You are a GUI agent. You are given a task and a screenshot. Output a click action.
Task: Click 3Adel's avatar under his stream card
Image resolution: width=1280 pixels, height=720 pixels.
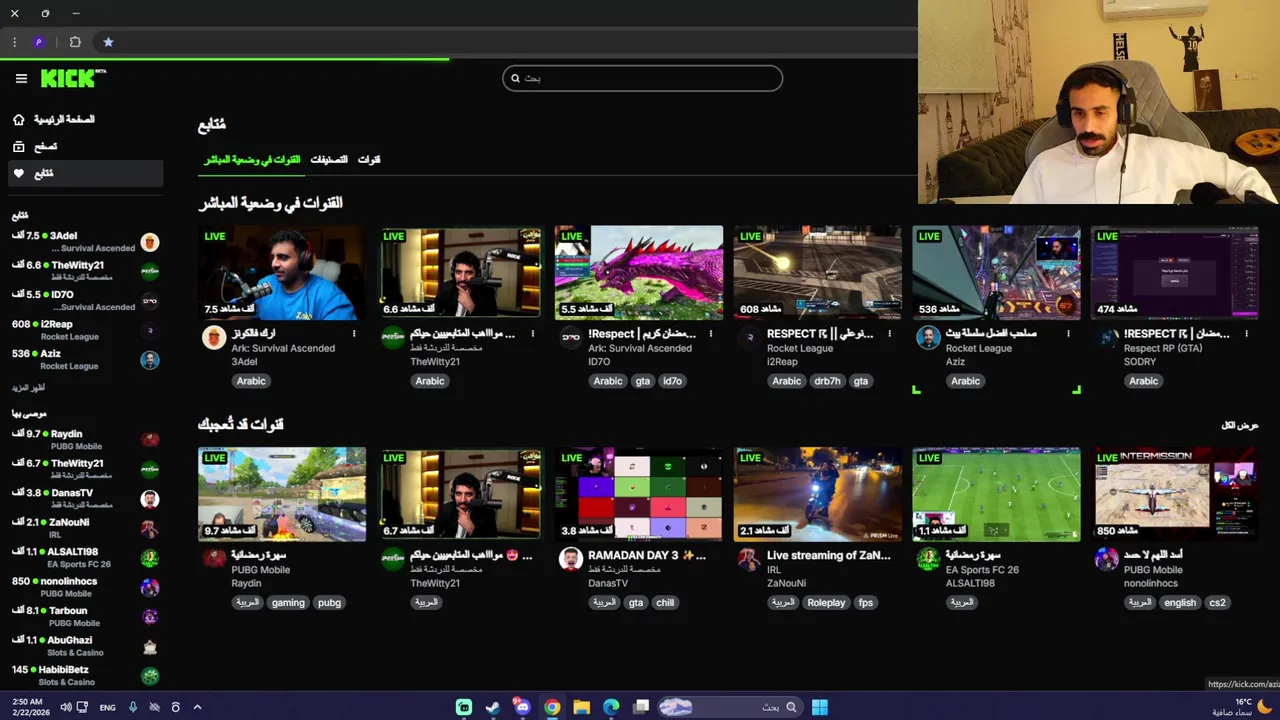click(x=214, y=337)
